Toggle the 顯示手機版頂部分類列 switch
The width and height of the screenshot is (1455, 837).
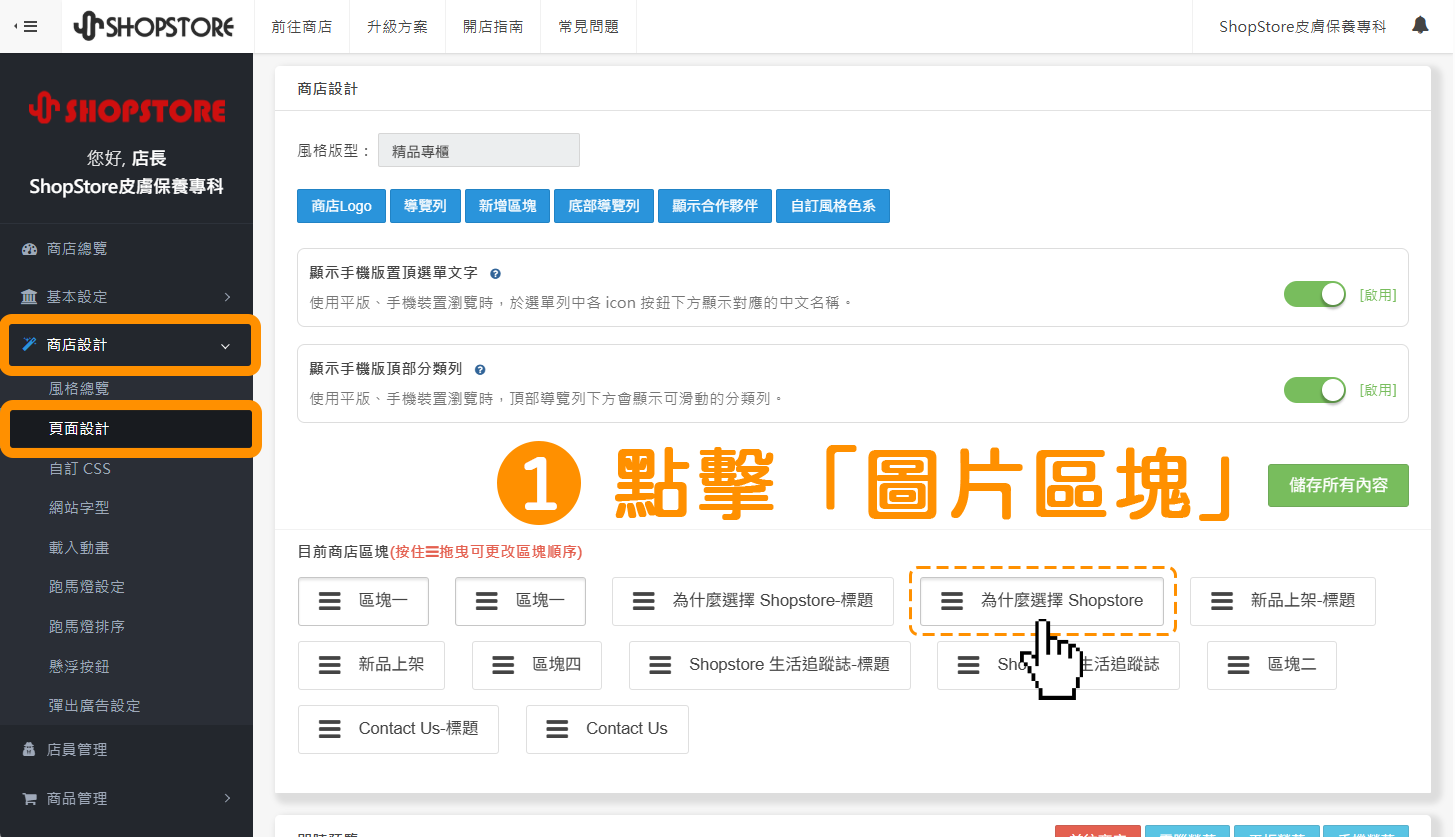[1314, 390]
